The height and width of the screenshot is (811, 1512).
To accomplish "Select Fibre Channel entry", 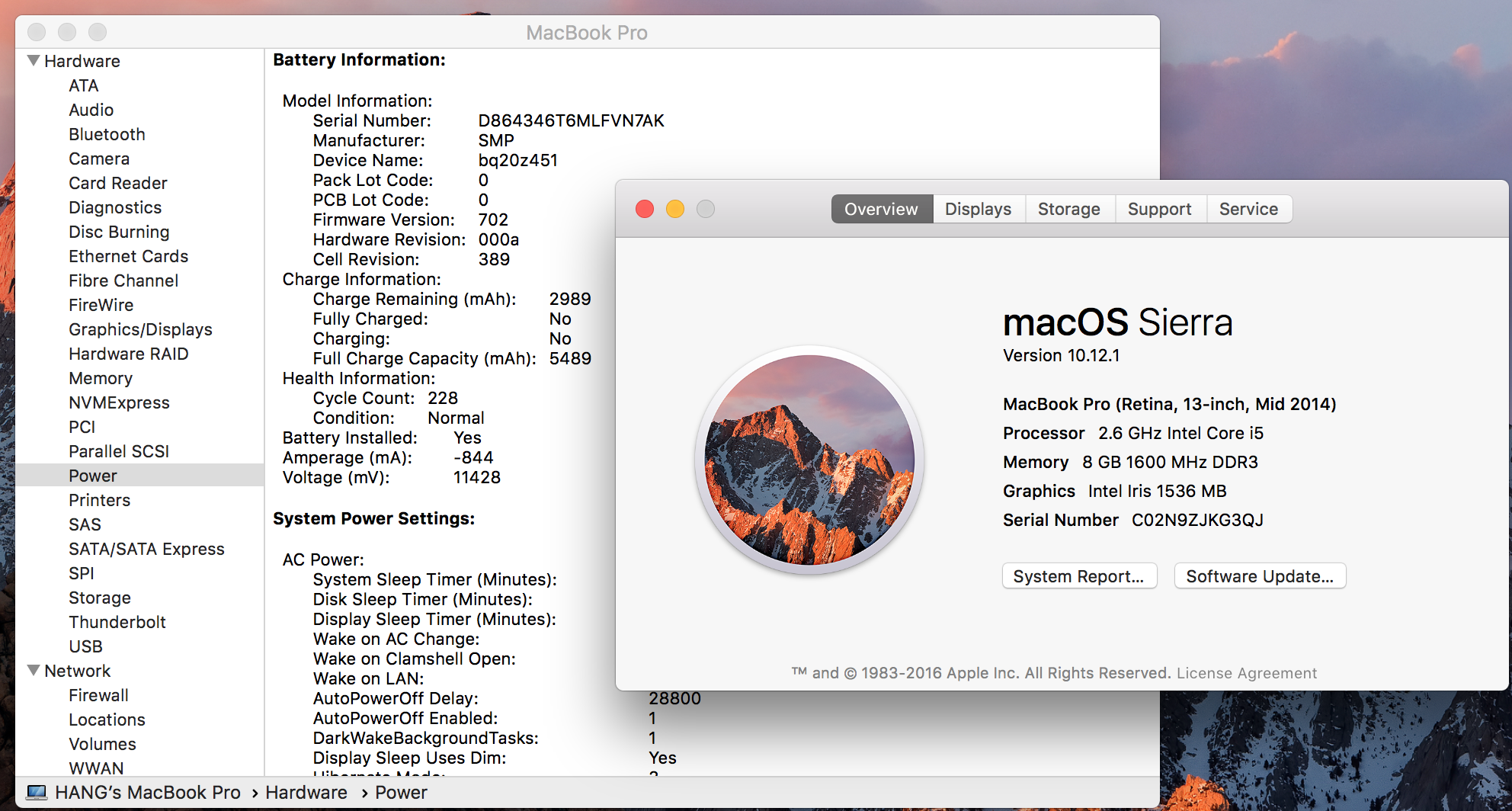I will [x=123, y=280].
